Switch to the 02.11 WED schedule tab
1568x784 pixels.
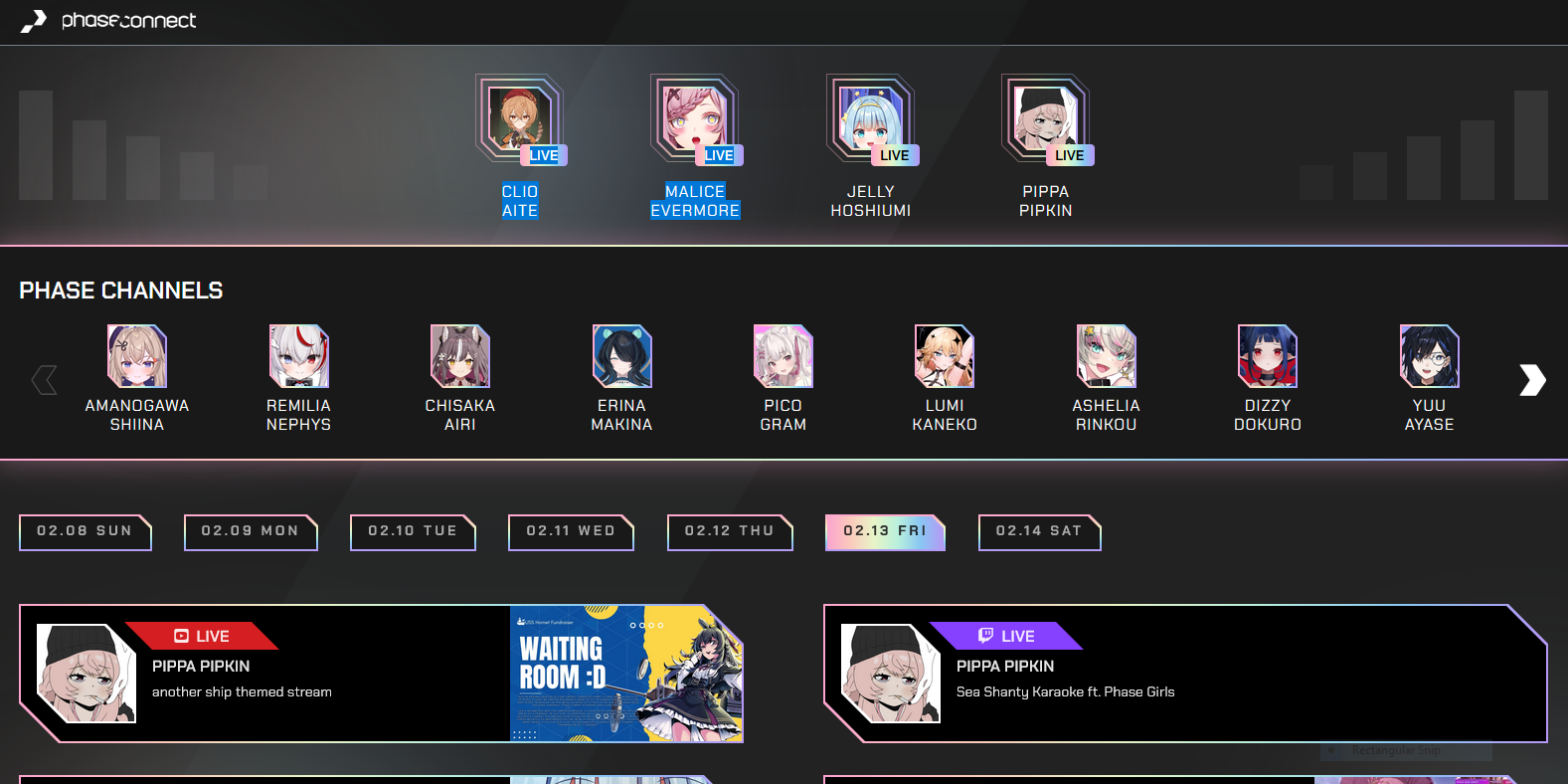click(x=571, y=532)
